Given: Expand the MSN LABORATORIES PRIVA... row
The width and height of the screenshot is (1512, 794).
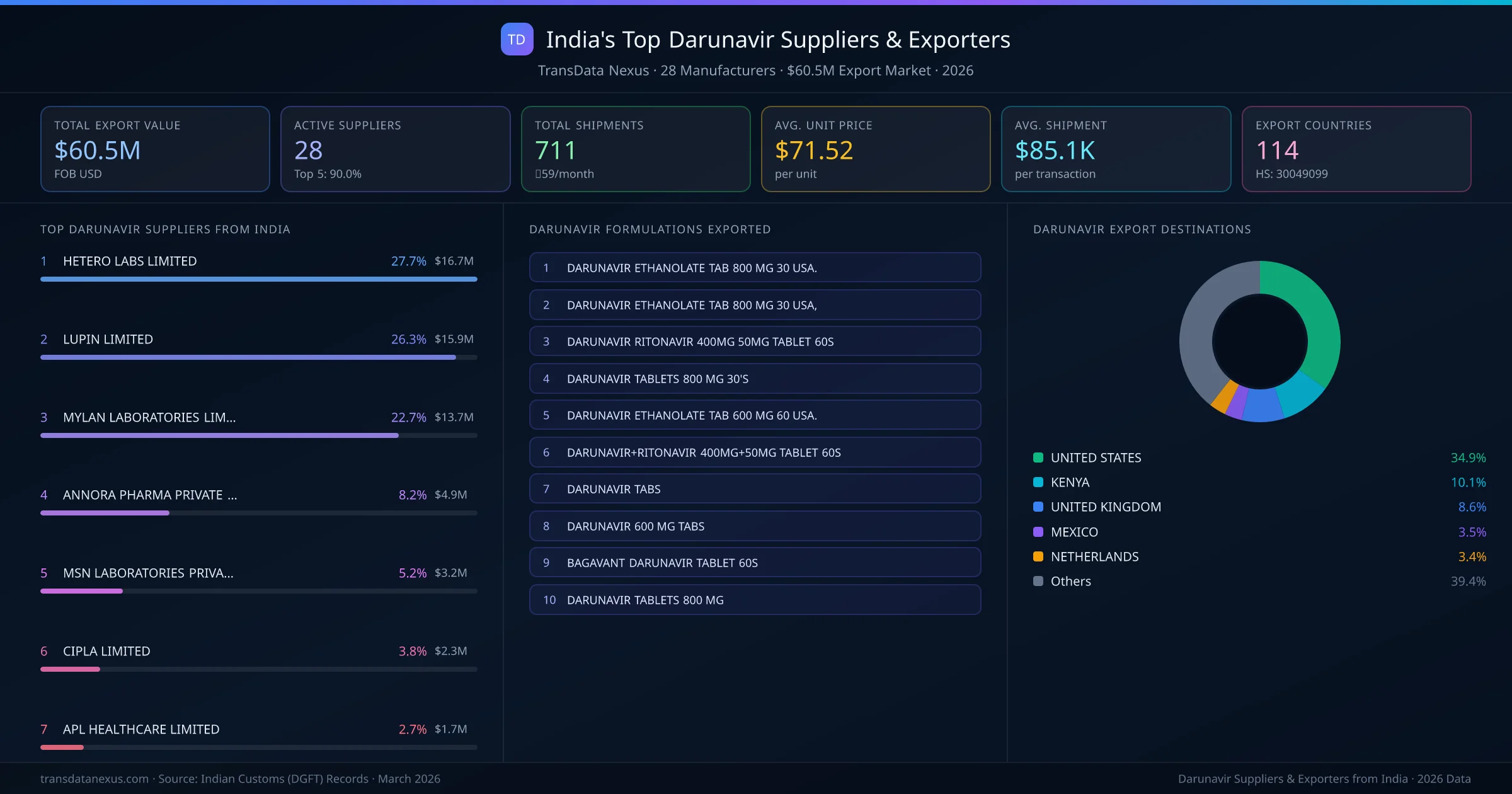Looking at the screenshot, I should point(147,573).
